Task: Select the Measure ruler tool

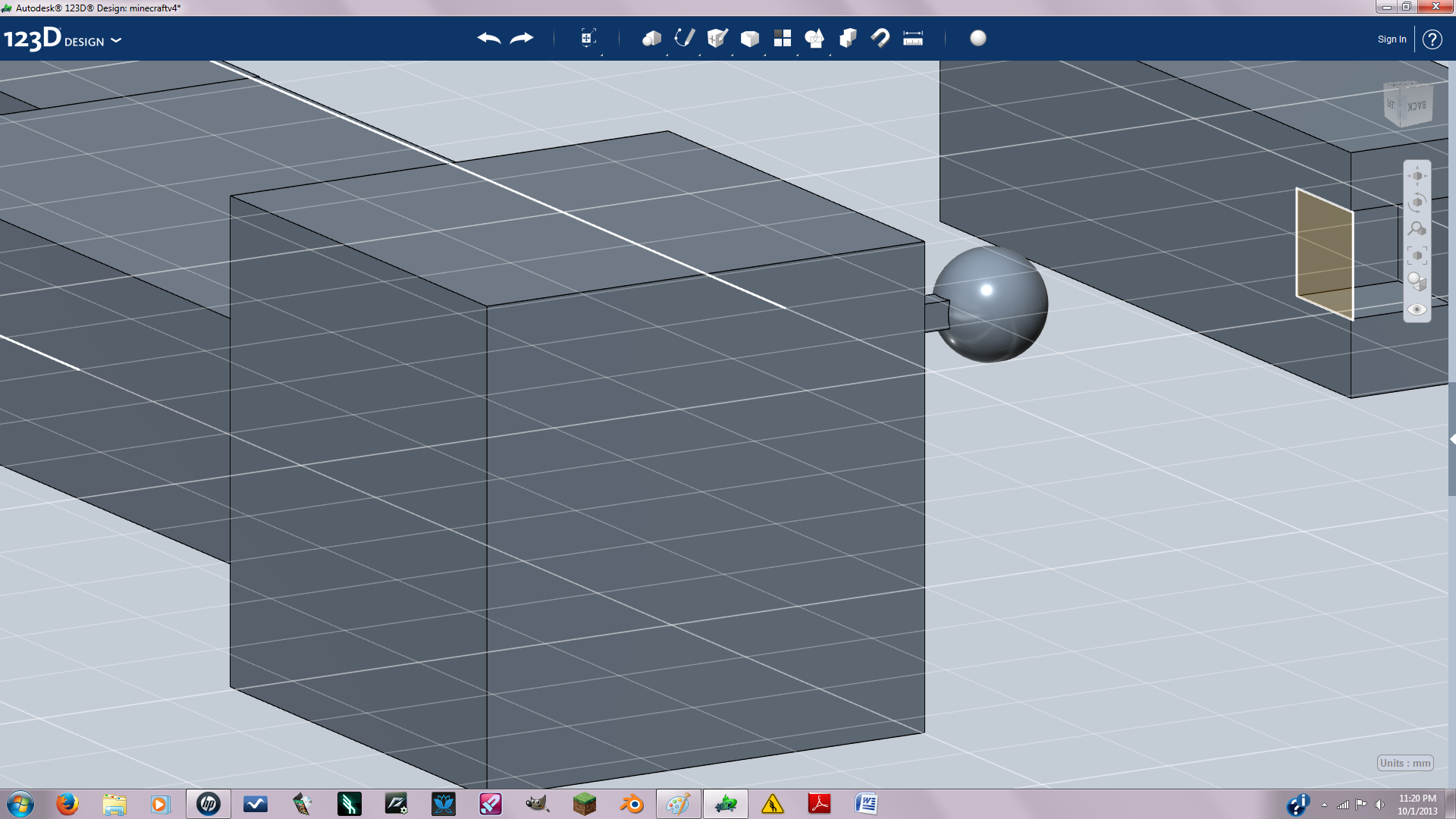Action: click(913, 38)
